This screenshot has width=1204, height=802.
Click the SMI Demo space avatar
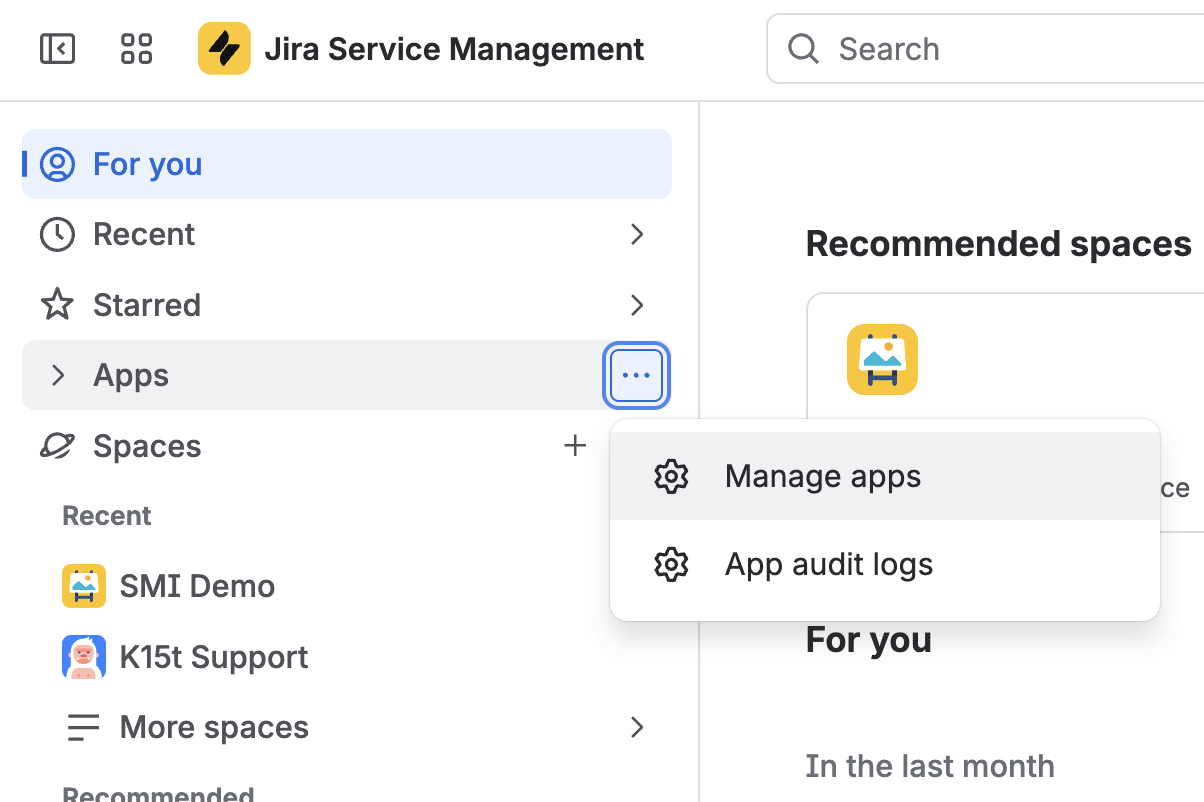[x=84, y=586]
